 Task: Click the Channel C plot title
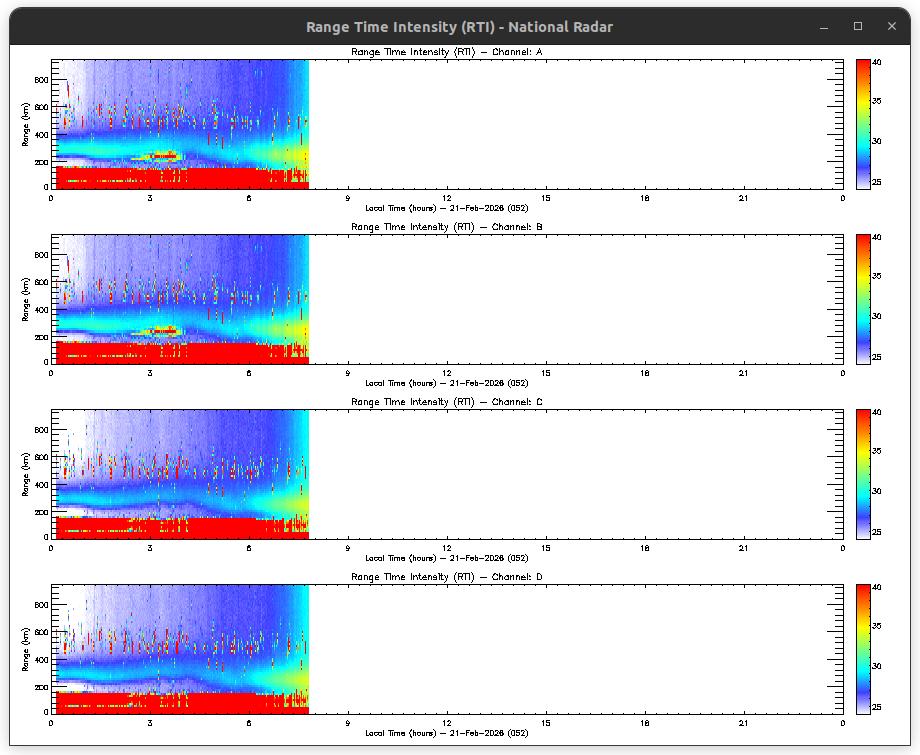pos(446,402)
